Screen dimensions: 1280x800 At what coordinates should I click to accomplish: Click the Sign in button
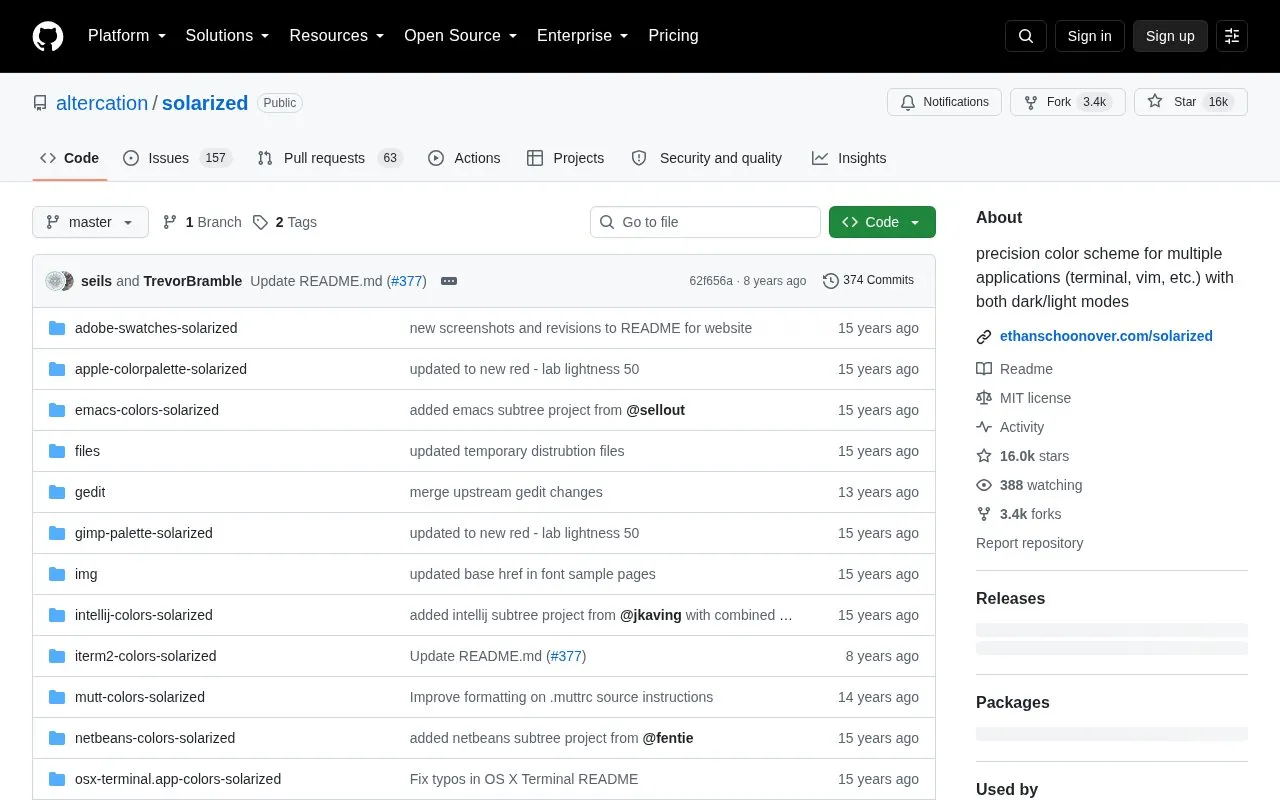tap(1089, 36)
